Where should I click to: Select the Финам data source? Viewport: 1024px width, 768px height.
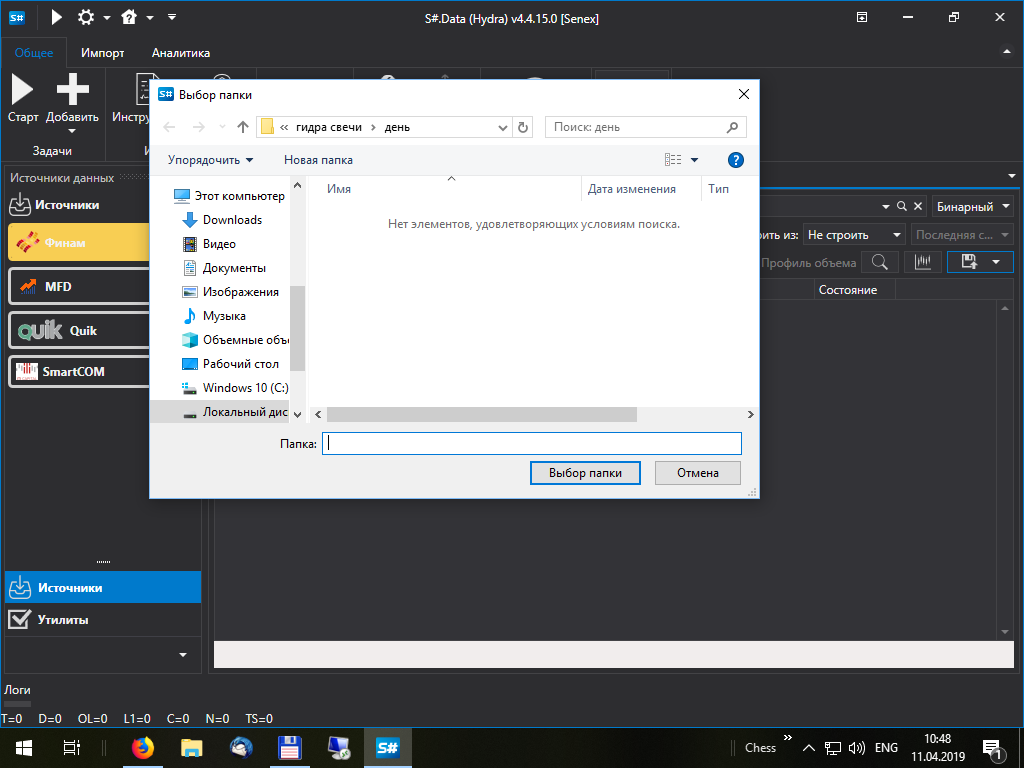click(x=79, y=242)
